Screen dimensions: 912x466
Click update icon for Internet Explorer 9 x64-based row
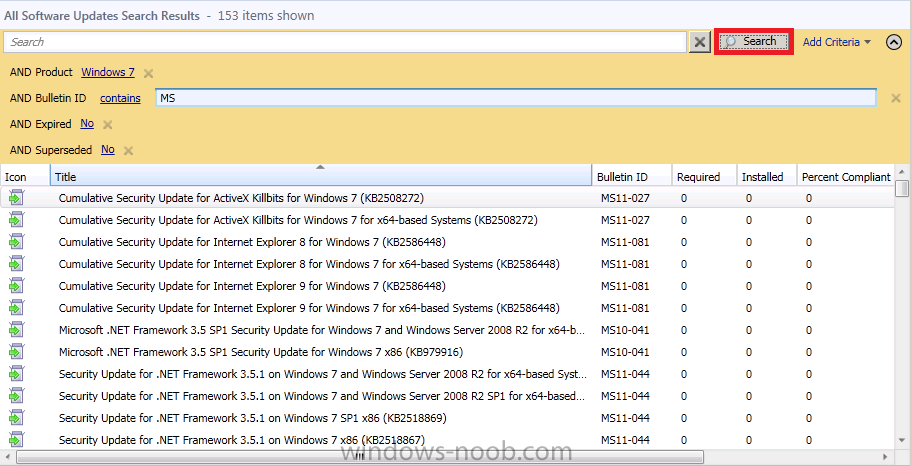[16, 308]
